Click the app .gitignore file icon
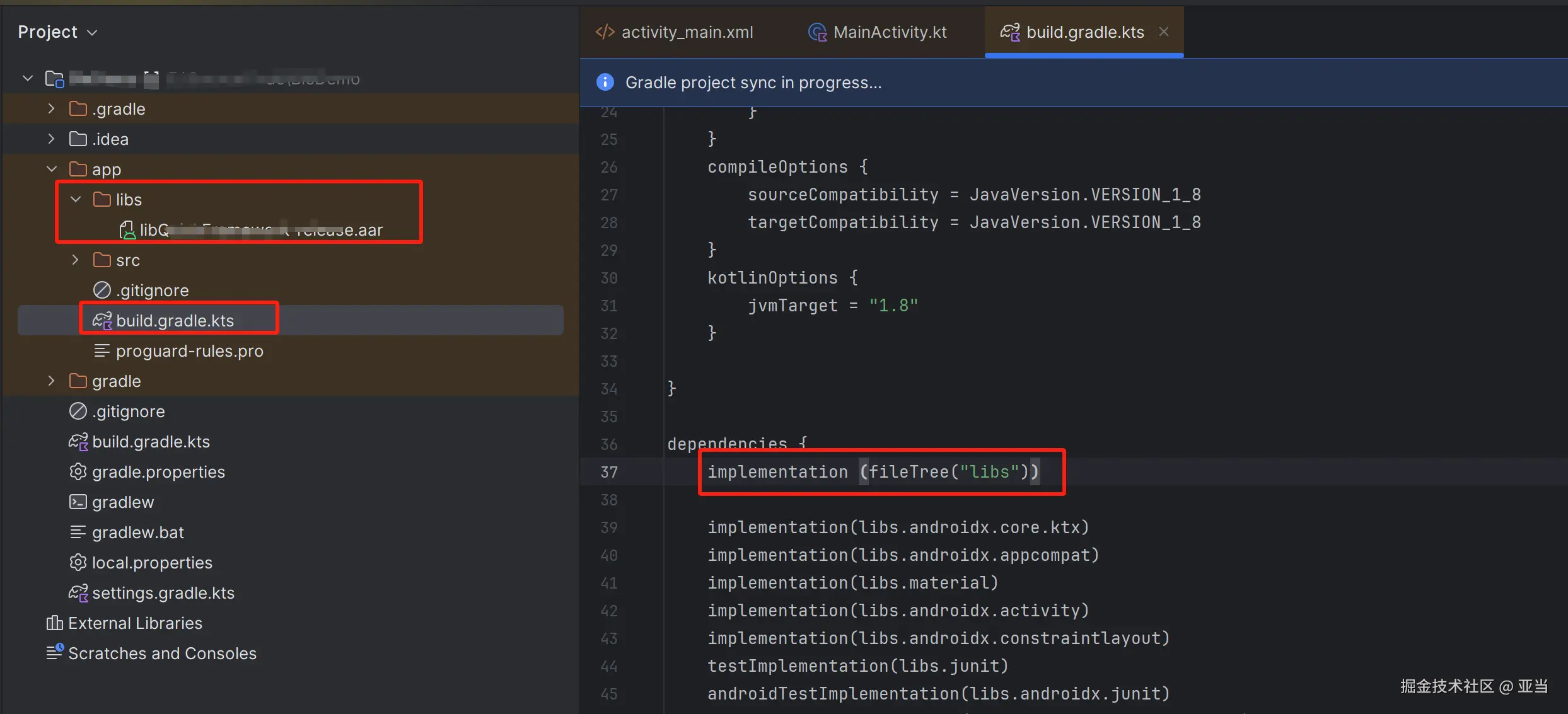Viewport: 1568px width, 714px height. 102,290
